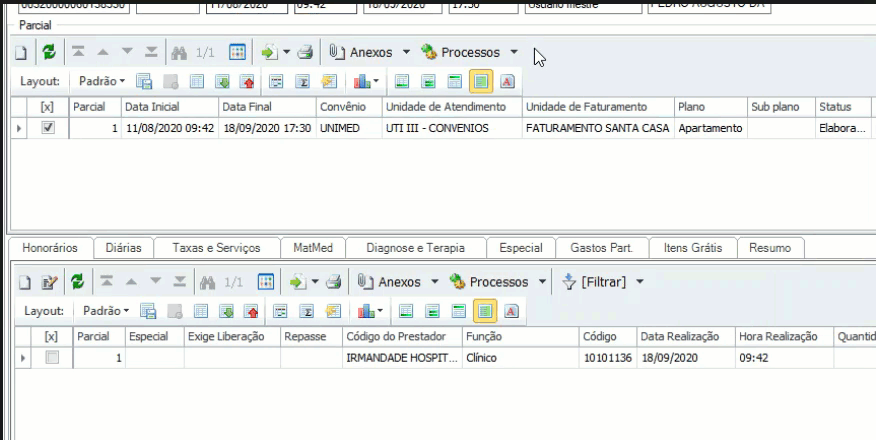Image resolution: width=876 pixels, height=440 pixels.
Task: Click highlighted green grid view icon in Parcial bar
Action: tap(480, 82)
